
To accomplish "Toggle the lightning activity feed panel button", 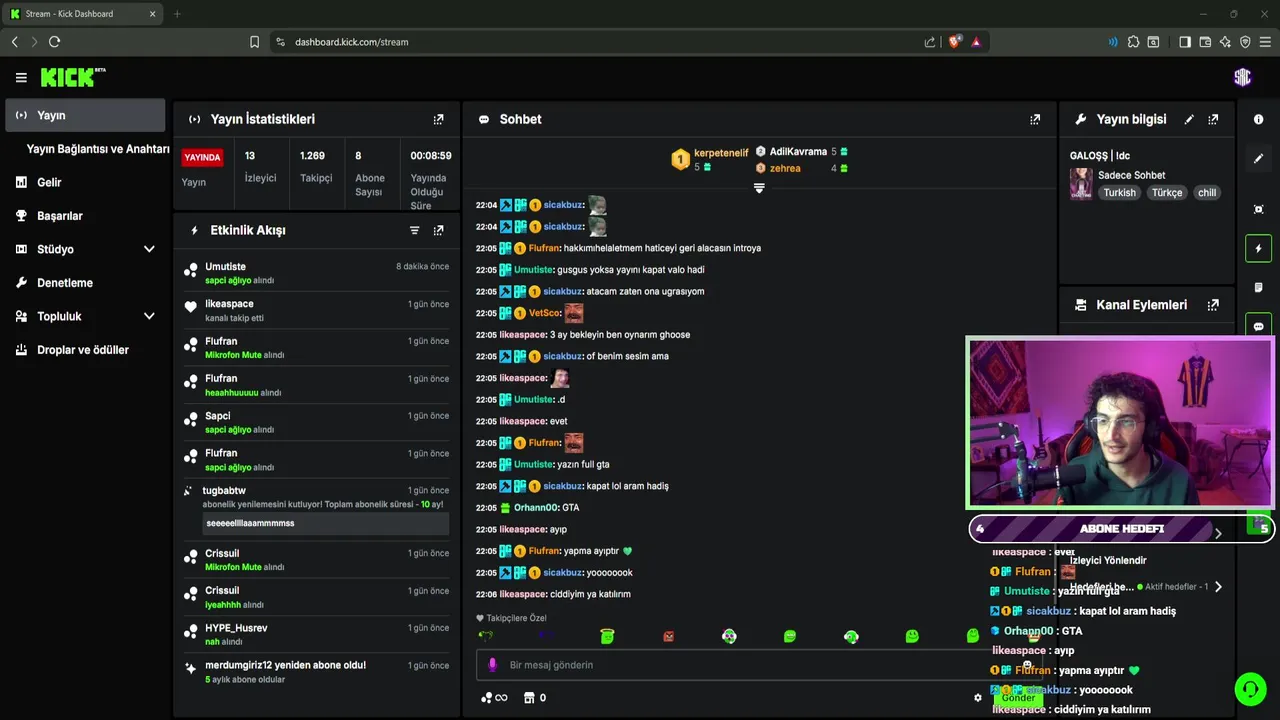I will tap(1258, 248).
